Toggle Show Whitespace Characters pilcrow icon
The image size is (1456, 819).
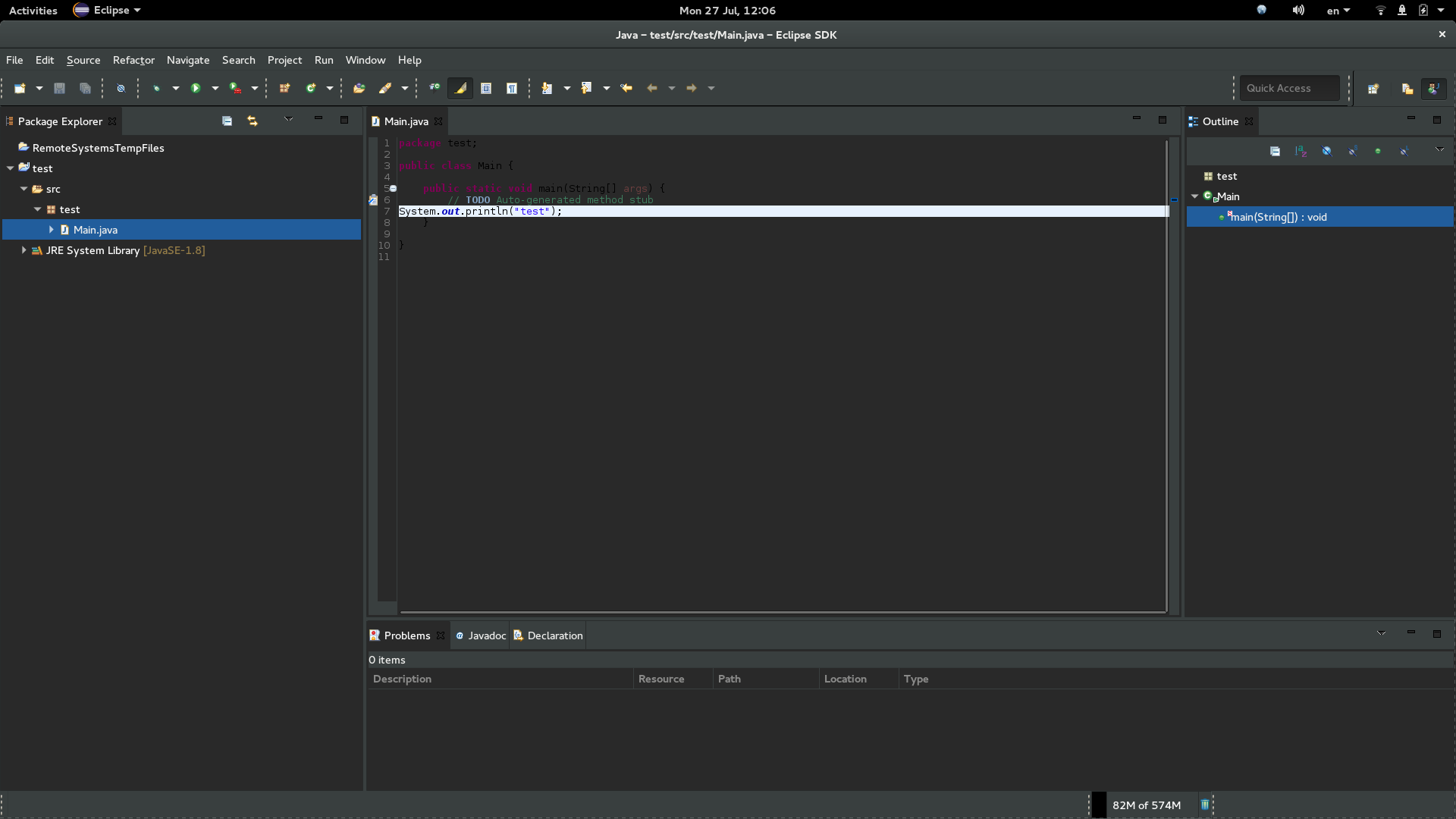click(512, 88)
